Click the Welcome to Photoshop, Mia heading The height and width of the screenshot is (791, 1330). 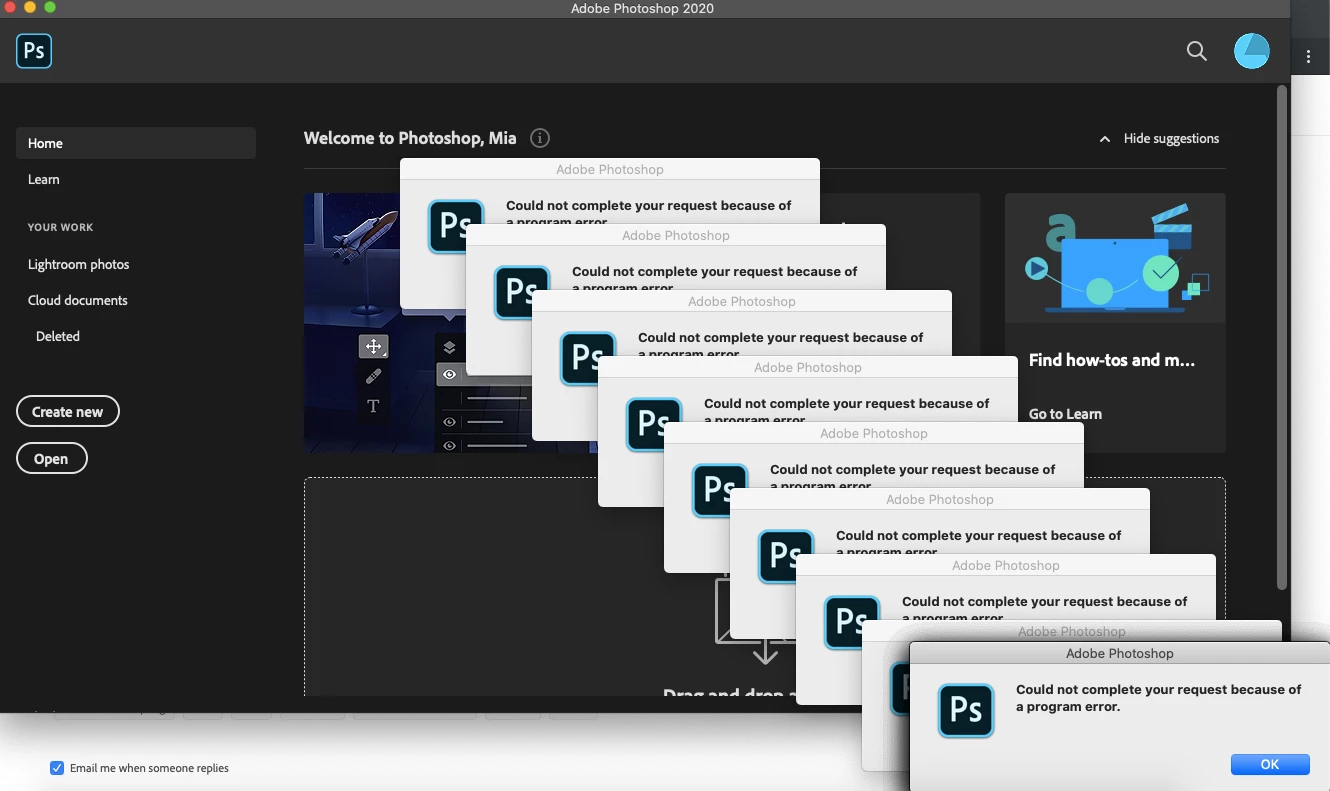click(x=410, y=138)
